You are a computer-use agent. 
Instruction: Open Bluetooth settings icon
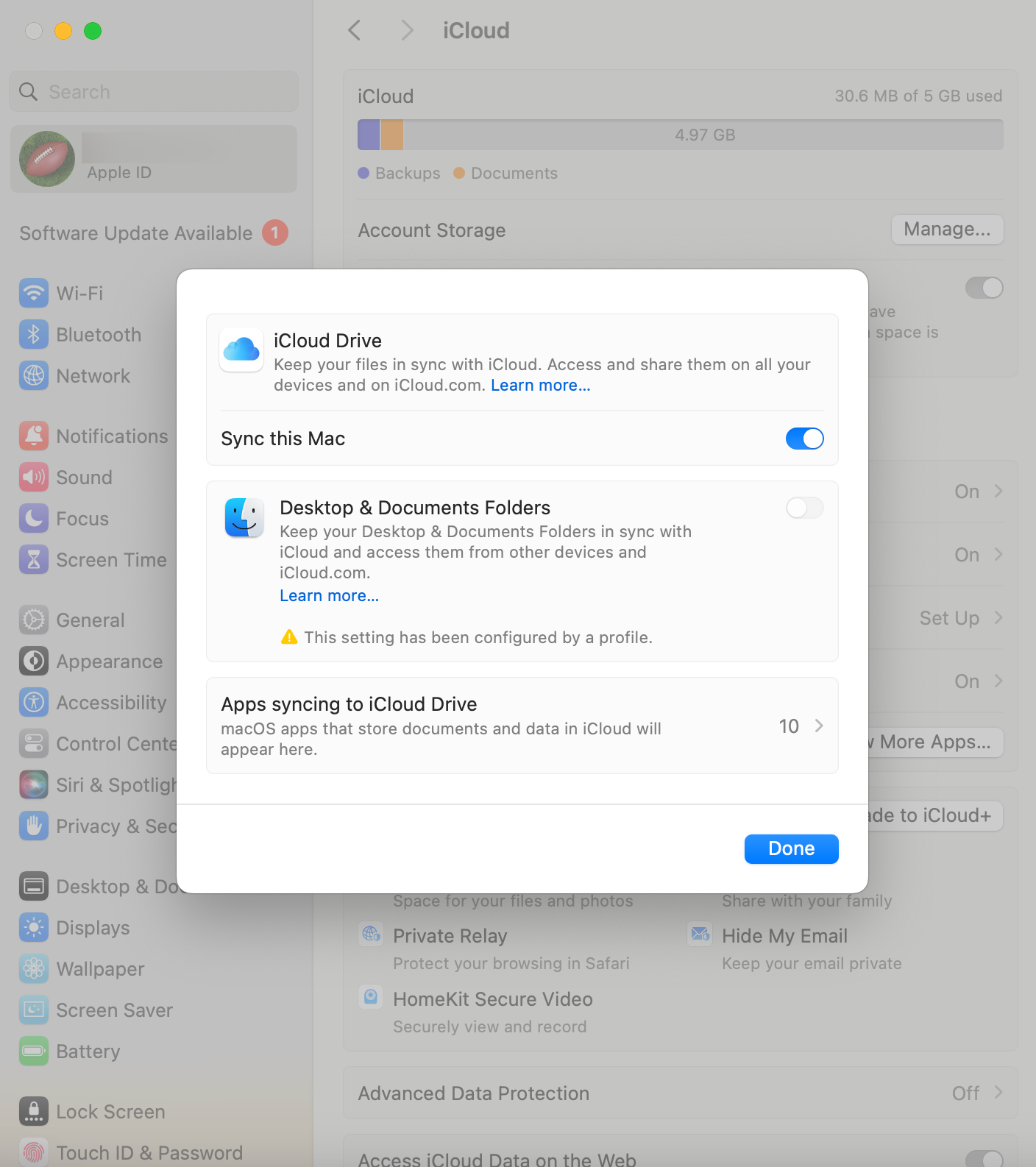click(x=34, y=334)
